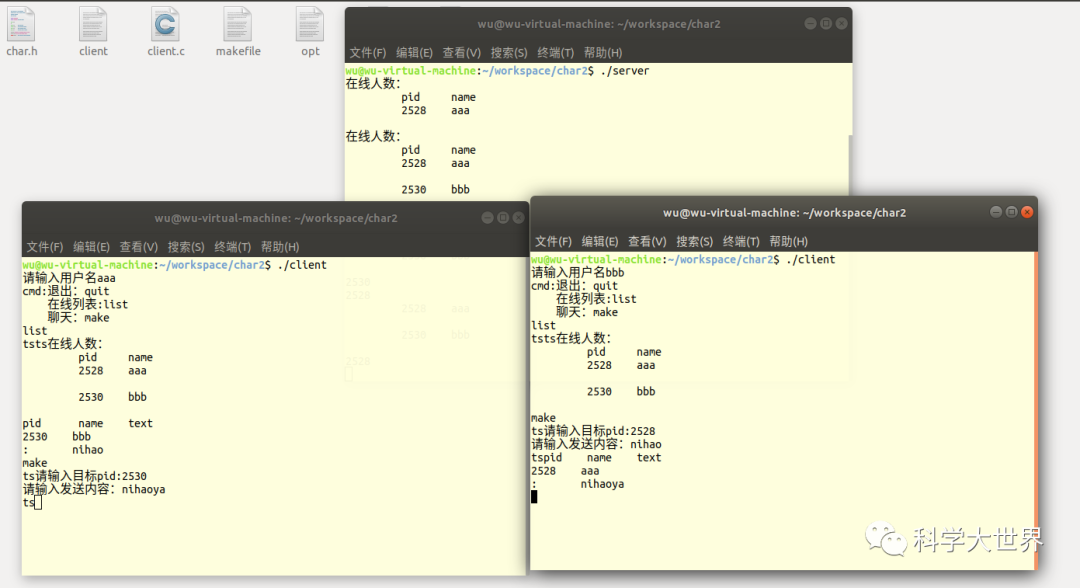Screen dimensions: 1080x588
Task: Open 终端(T) menu in aaa client terminal
Action: pyautogui.click(x=232, y=246)
